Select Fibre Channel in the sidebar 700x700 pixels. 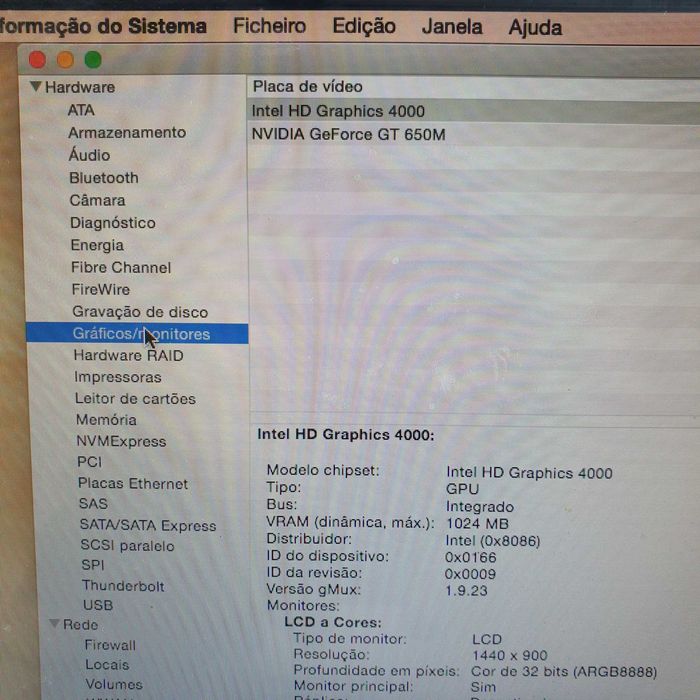click(121, 267)
